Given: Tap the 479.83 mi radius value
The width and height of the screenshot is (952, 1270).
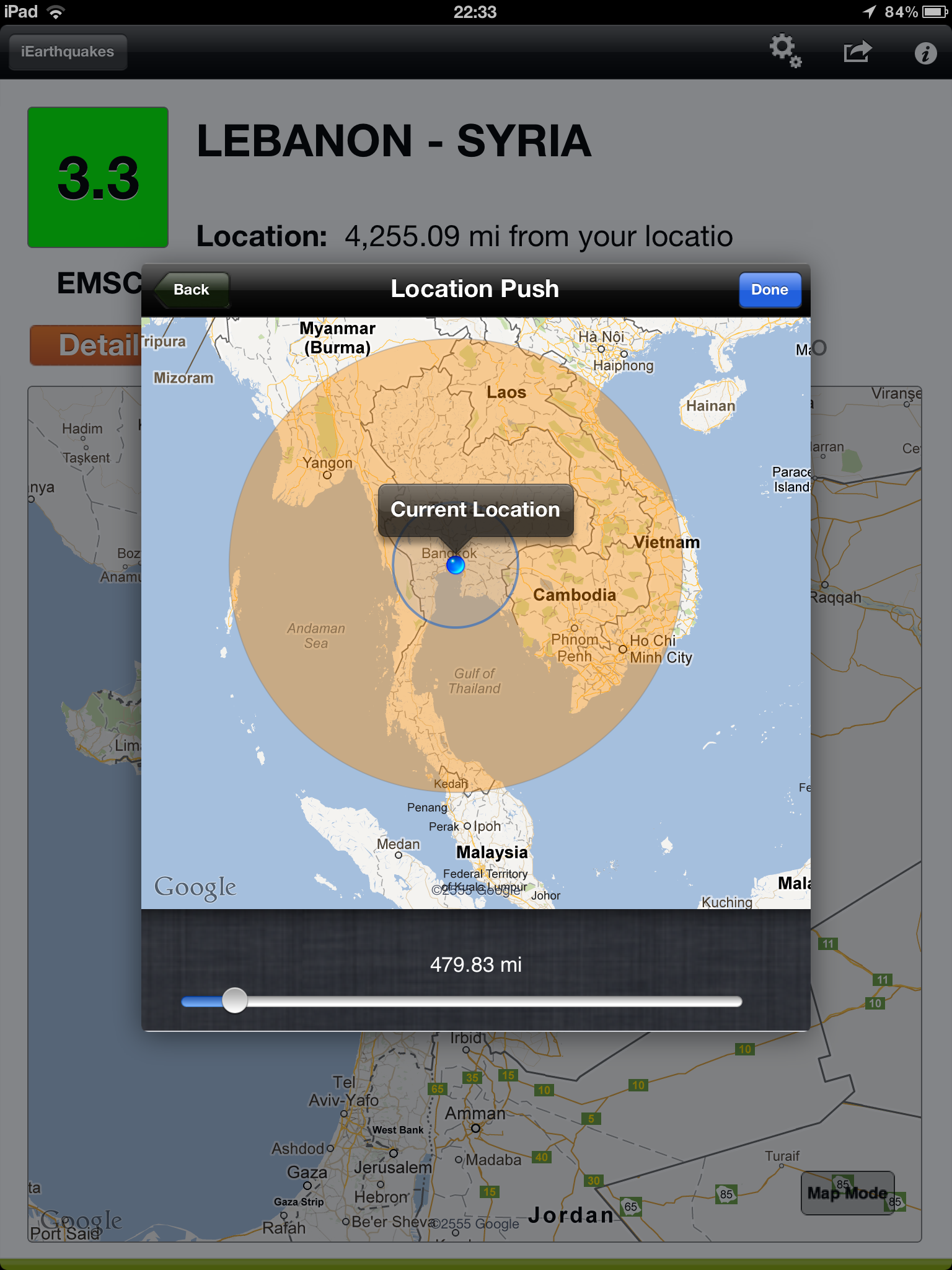Looking at the screenshot, I should point(476,965).
